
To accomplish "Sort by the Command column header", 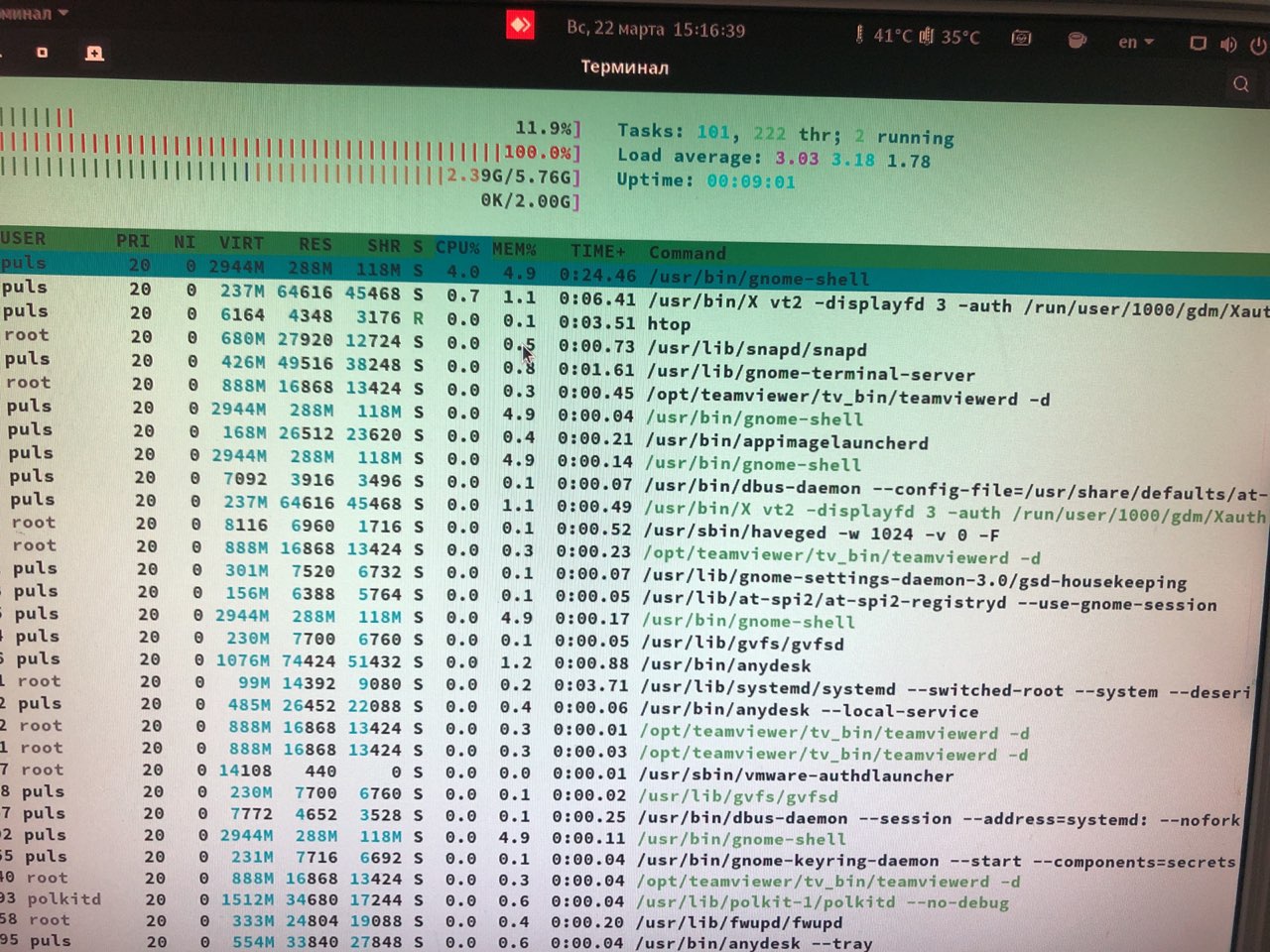I will [x=688, y=253].
